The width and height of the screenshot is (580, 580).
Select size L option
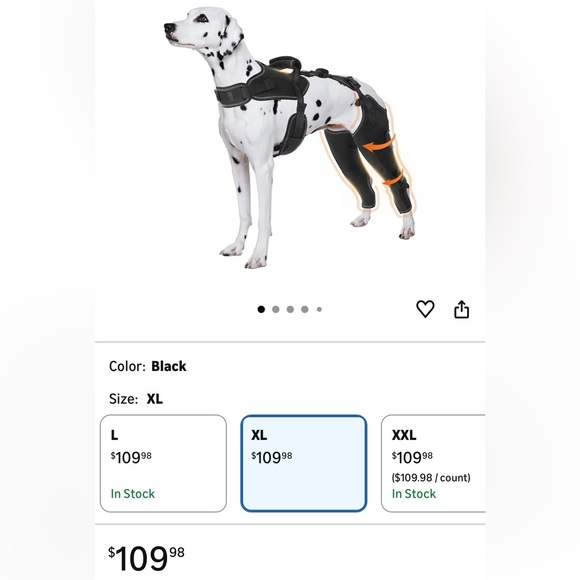(163, 463)
